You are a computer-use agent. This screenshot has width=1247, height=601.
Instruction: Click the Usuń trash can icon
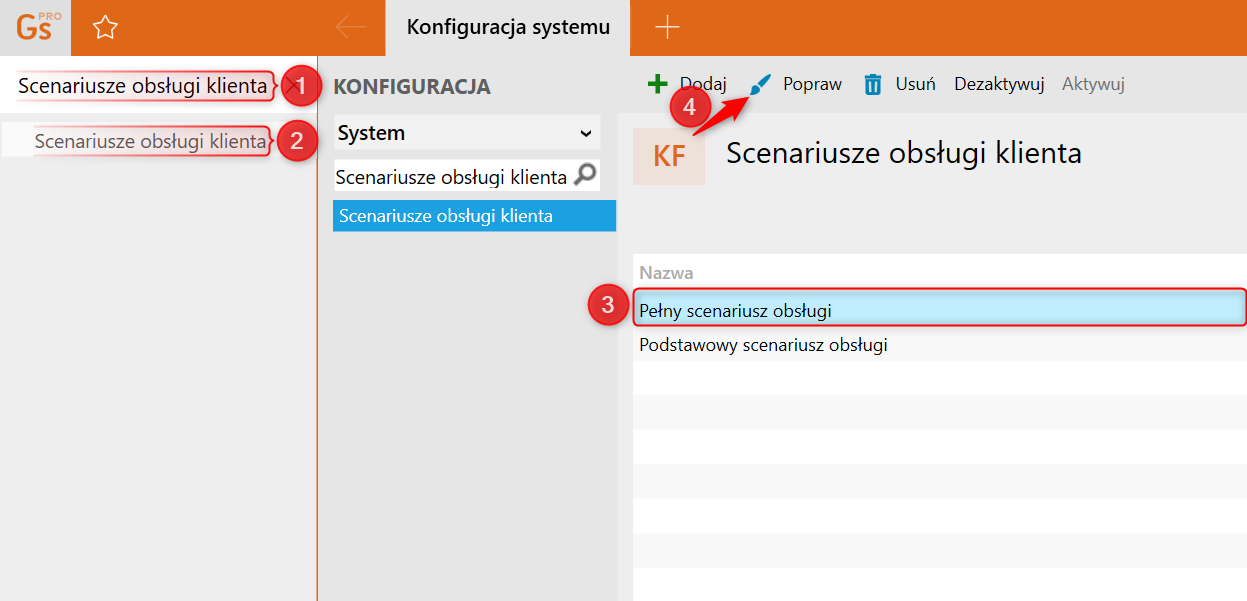(x=873, y=84)
